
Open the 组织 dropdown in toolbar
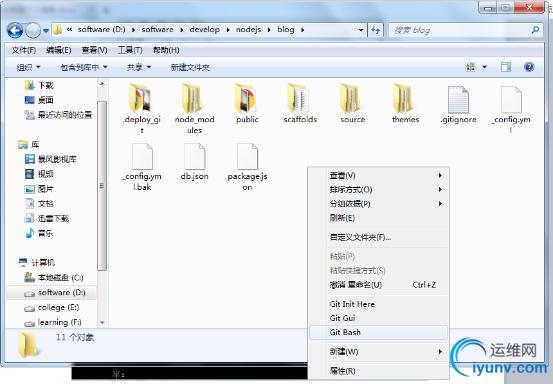click(28, 67)
